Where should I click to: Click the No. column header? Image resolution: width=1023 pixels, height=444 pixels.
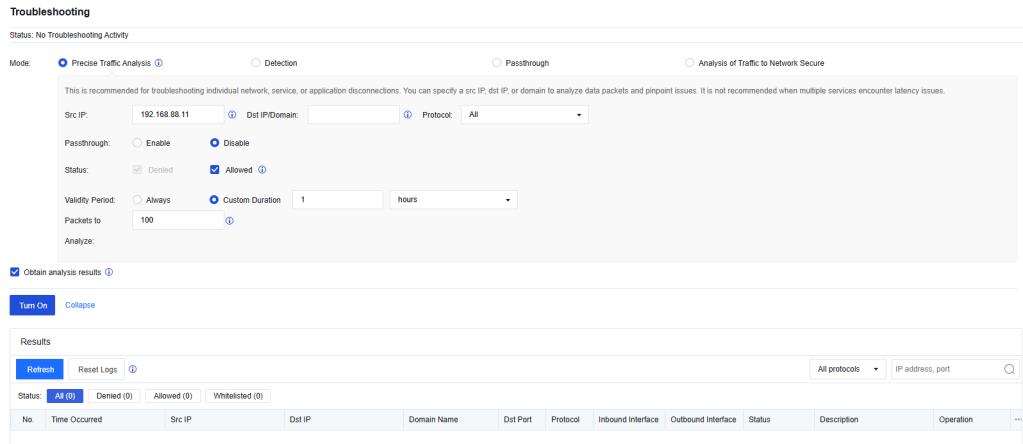pos(27,419)
